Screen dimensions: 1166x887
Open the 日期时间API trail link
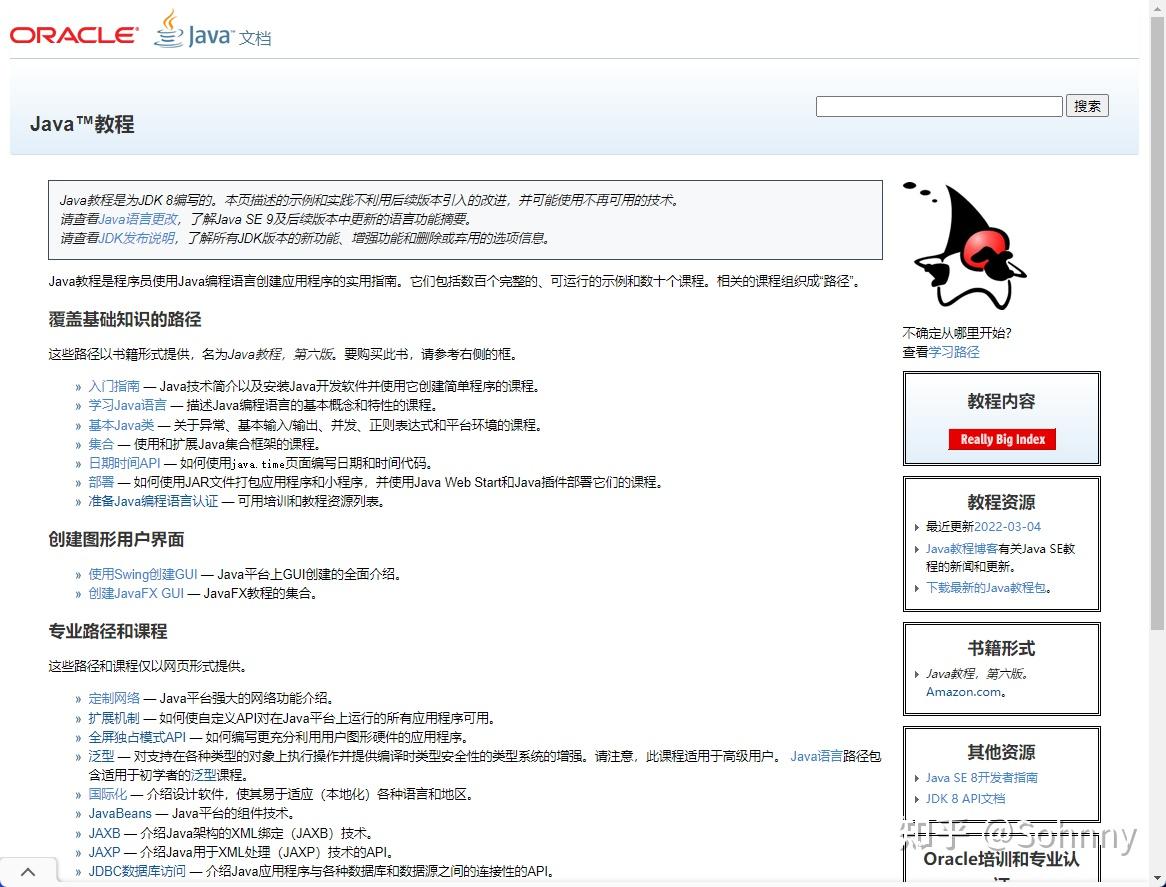[124, 462]
